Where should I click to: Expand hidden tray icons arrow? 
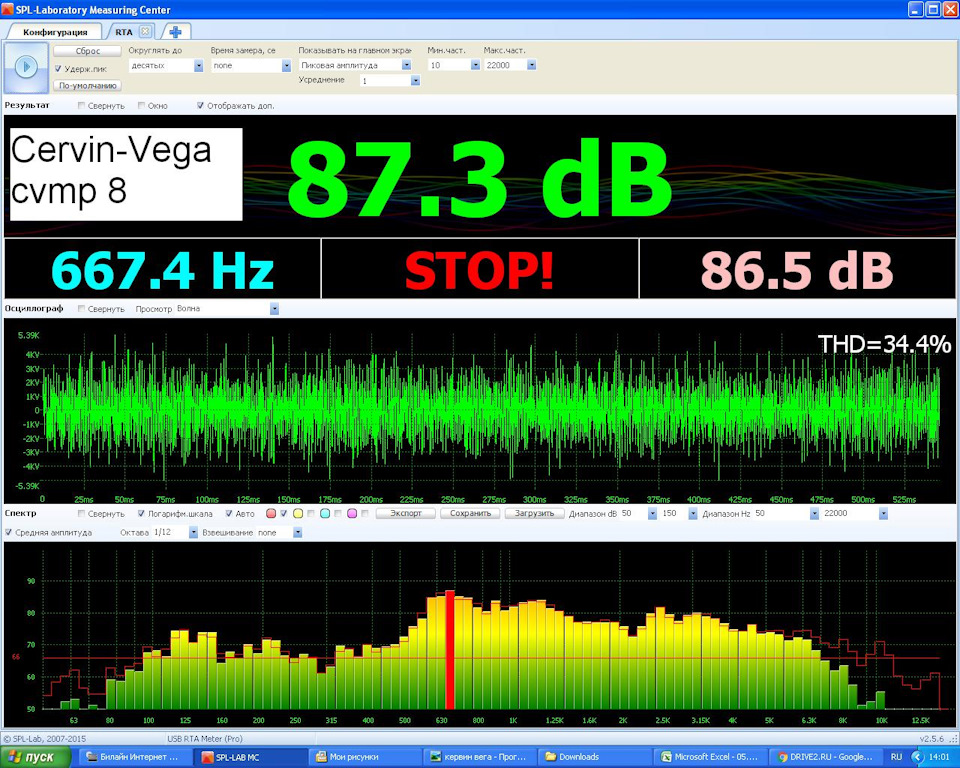917,757
